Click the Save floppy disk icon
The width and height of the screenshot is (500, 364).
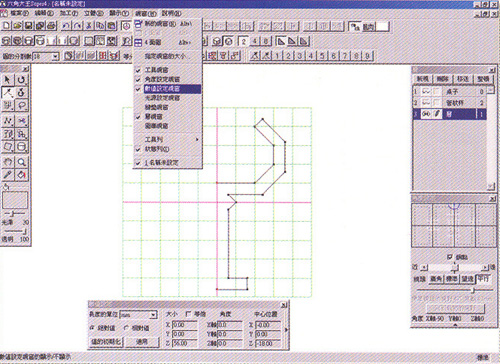point(29,26)
